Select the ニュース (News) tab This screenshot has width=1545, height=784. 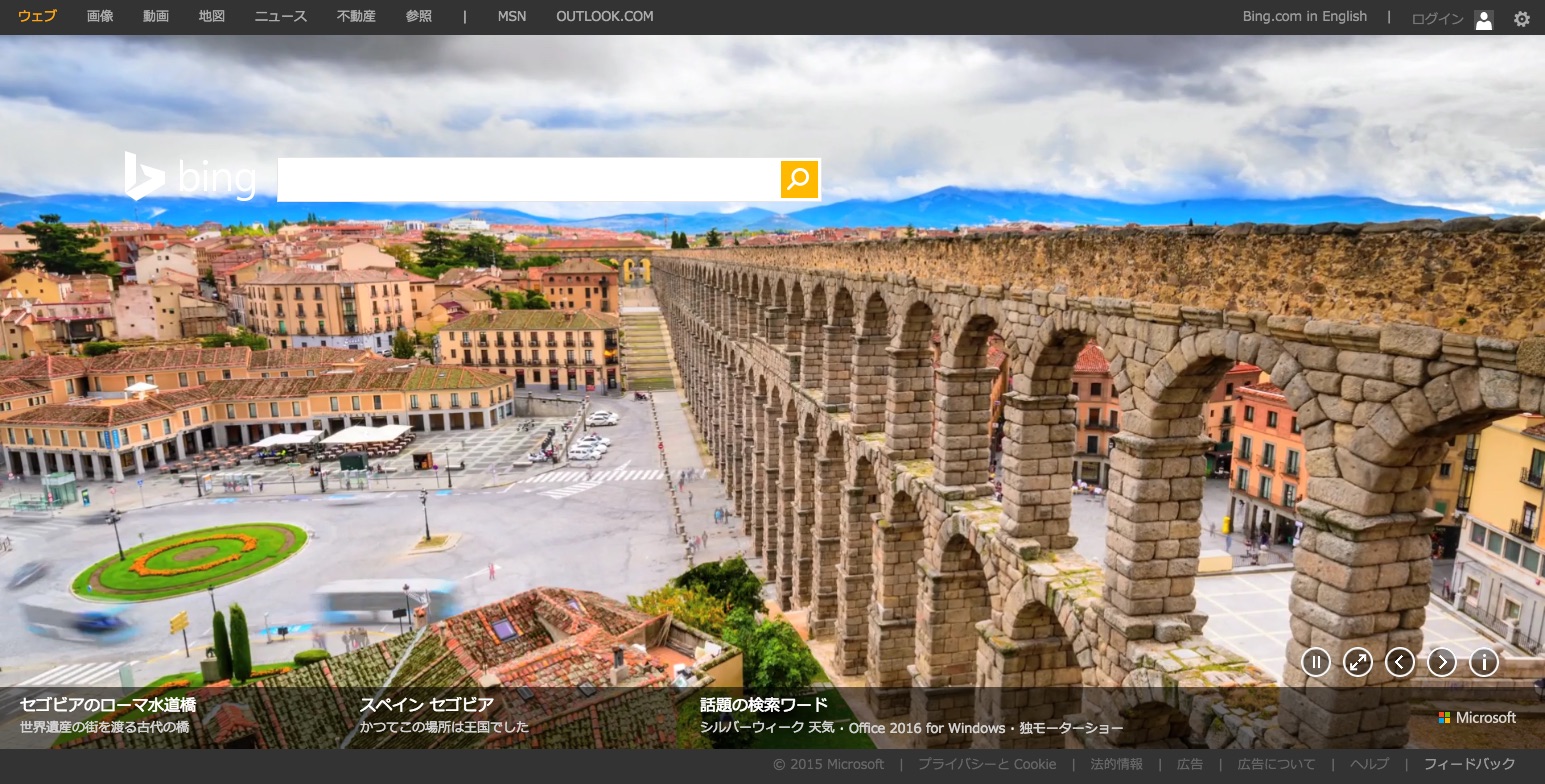[x=281, y=17]
